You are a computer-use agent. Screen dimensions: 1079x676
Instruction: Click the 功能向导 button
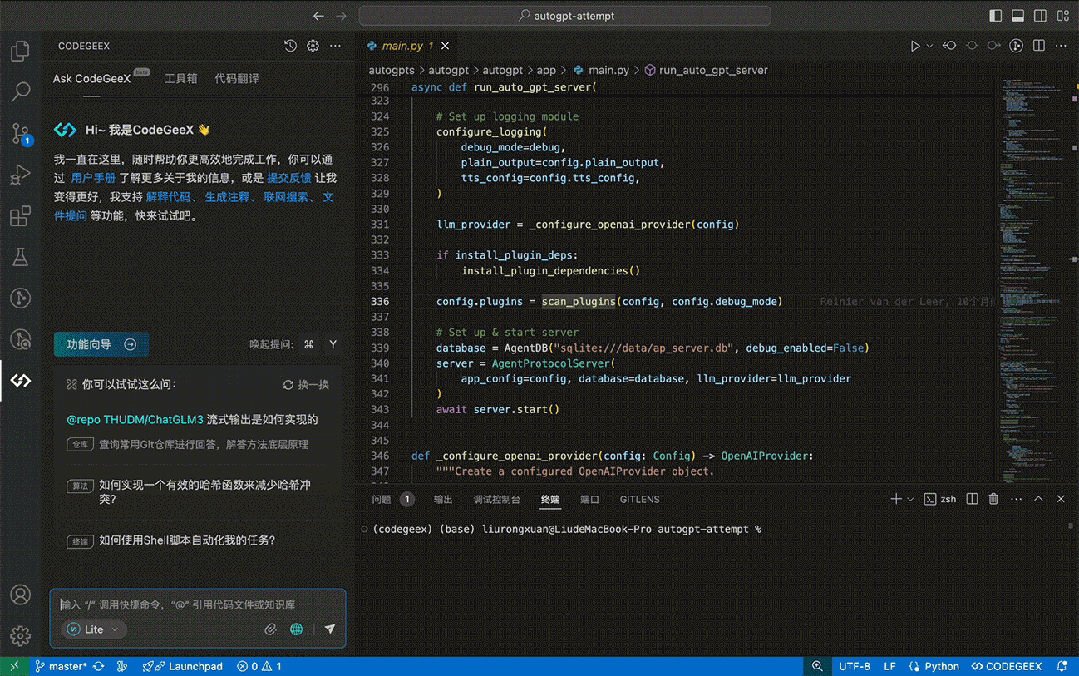click(x=101, y=344)
